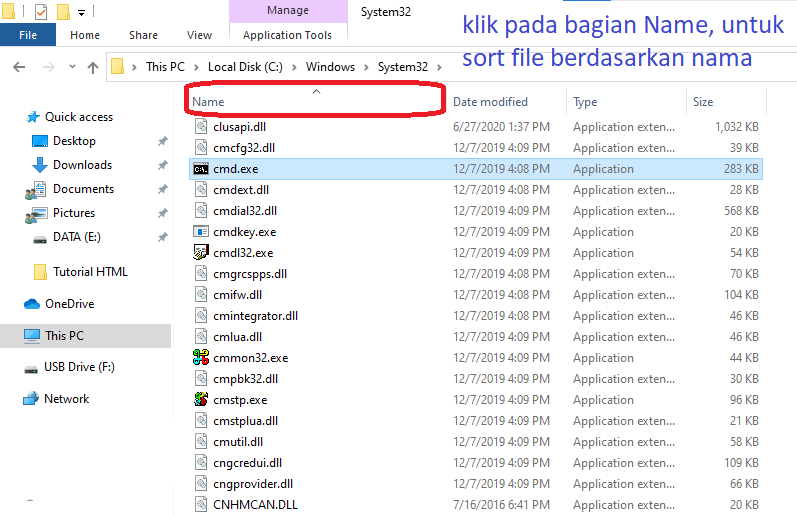Viewport: 797px width, 516px height.
Task: Select the file cmutil.dll
Action: 238,442
